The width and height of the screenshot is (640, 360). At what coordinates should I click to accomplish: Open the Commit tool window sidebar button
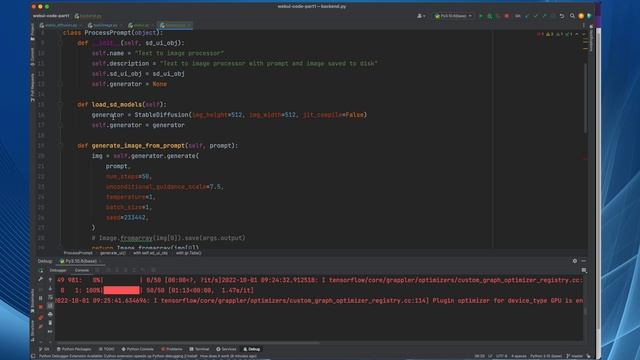pos(33,57)
